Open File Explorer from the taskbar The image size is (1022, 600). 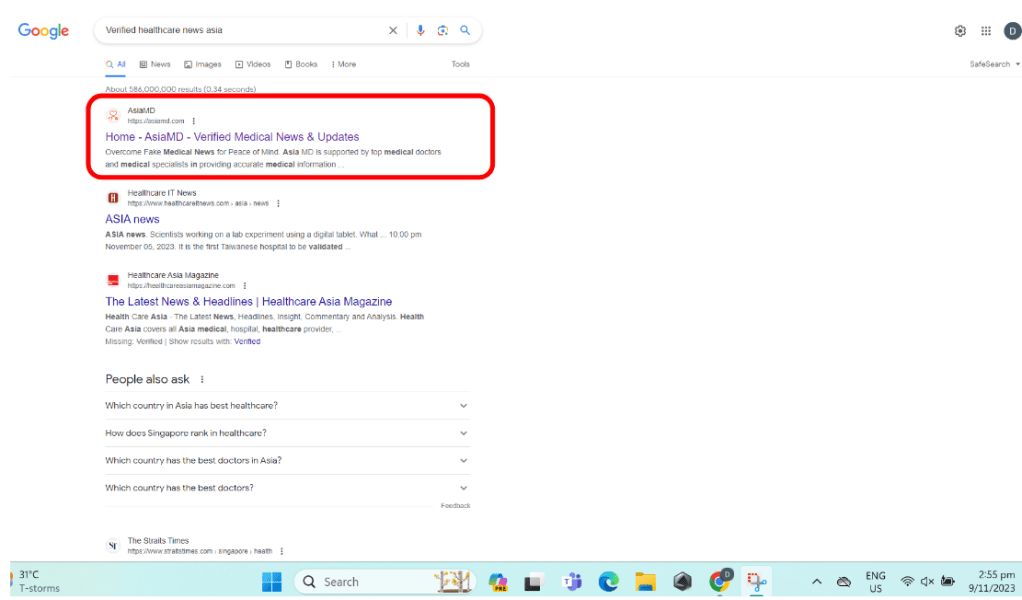point(645,582)
